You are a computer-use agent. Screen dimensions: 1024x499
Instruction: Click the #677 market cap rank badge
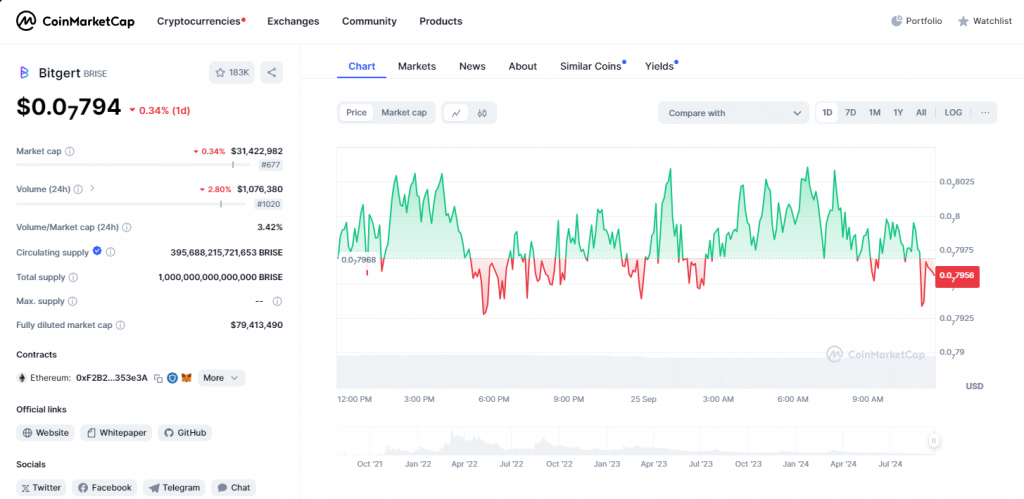[270, 165]
